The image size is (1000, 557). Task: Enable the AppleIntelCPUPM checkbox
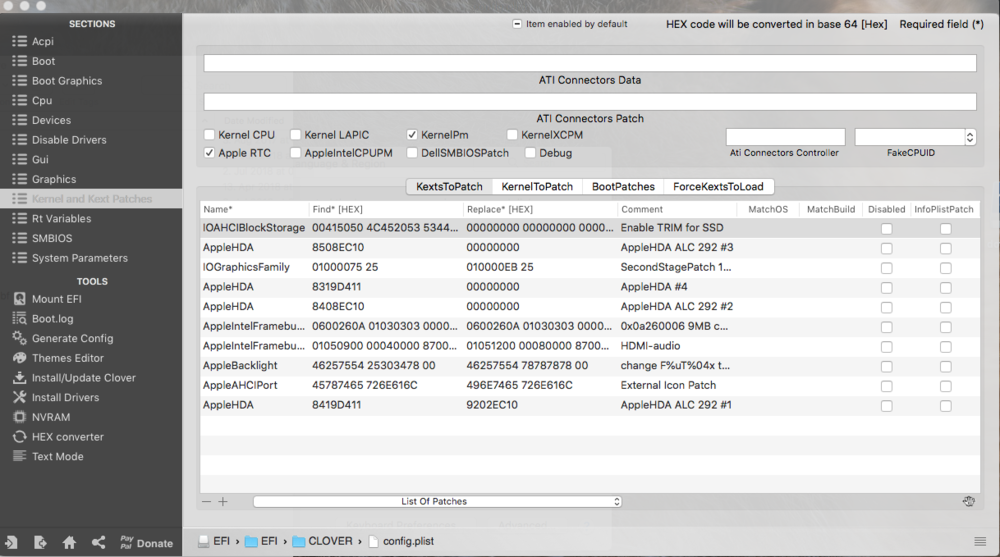pyautogui.click(x=295, y=153)
